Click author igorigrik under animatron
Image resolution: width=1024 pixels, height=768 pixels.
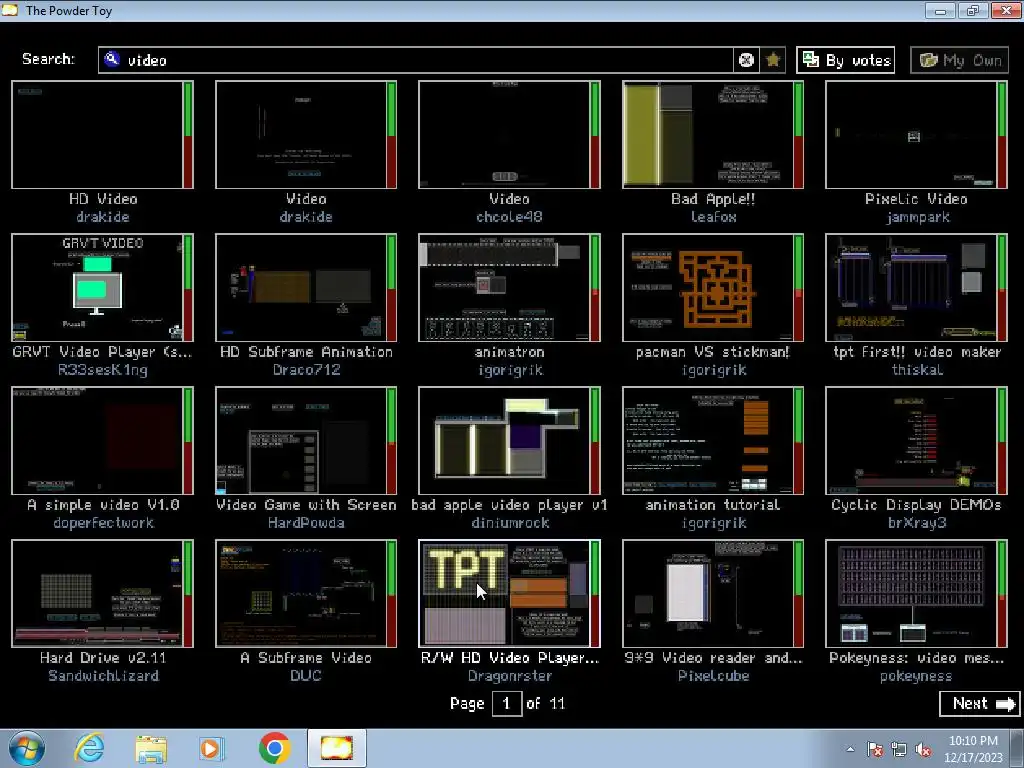(510, 370)
